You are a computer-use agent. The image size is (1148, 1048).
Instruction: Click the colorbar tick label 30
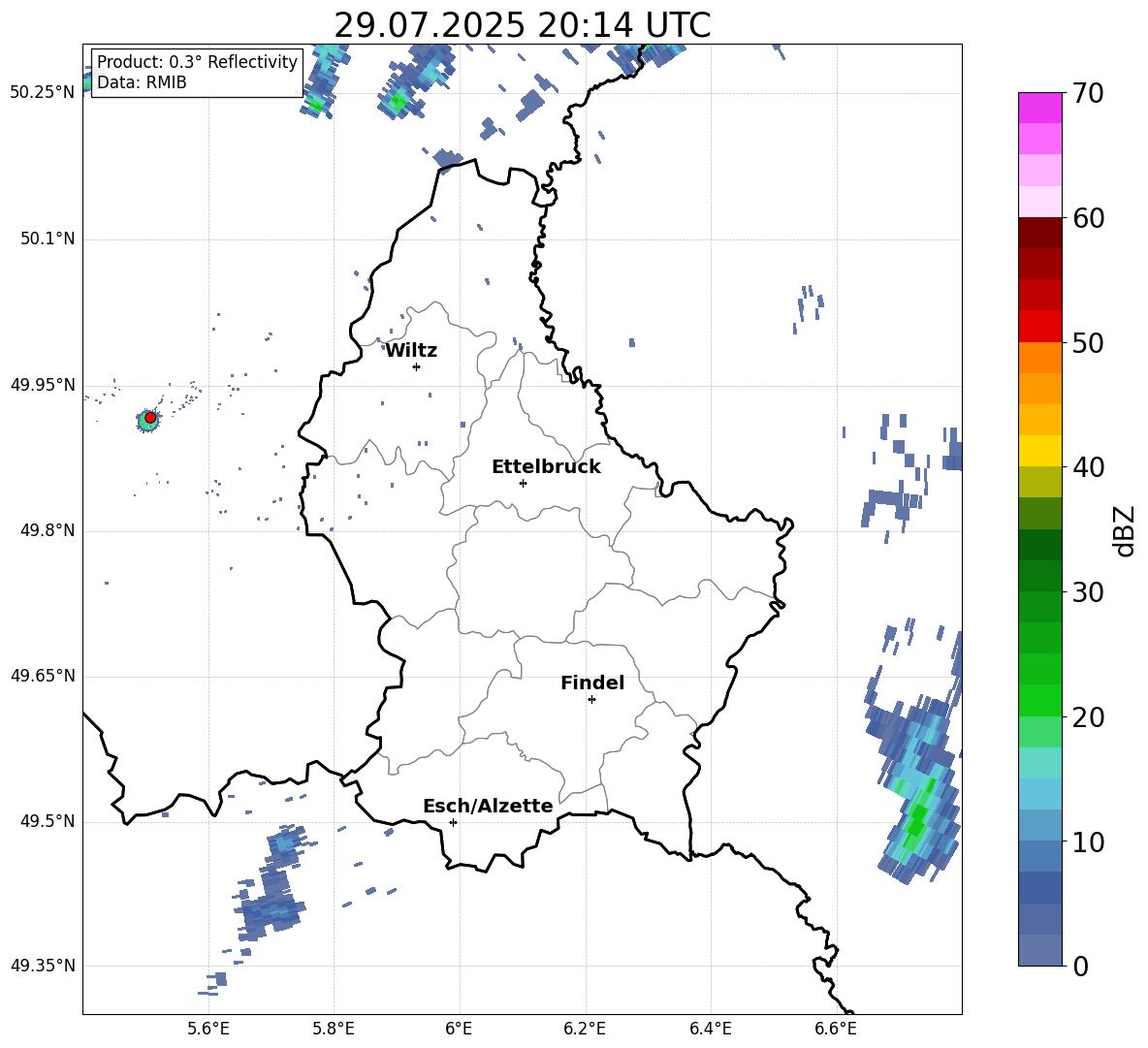click(x=1088, y=592)
